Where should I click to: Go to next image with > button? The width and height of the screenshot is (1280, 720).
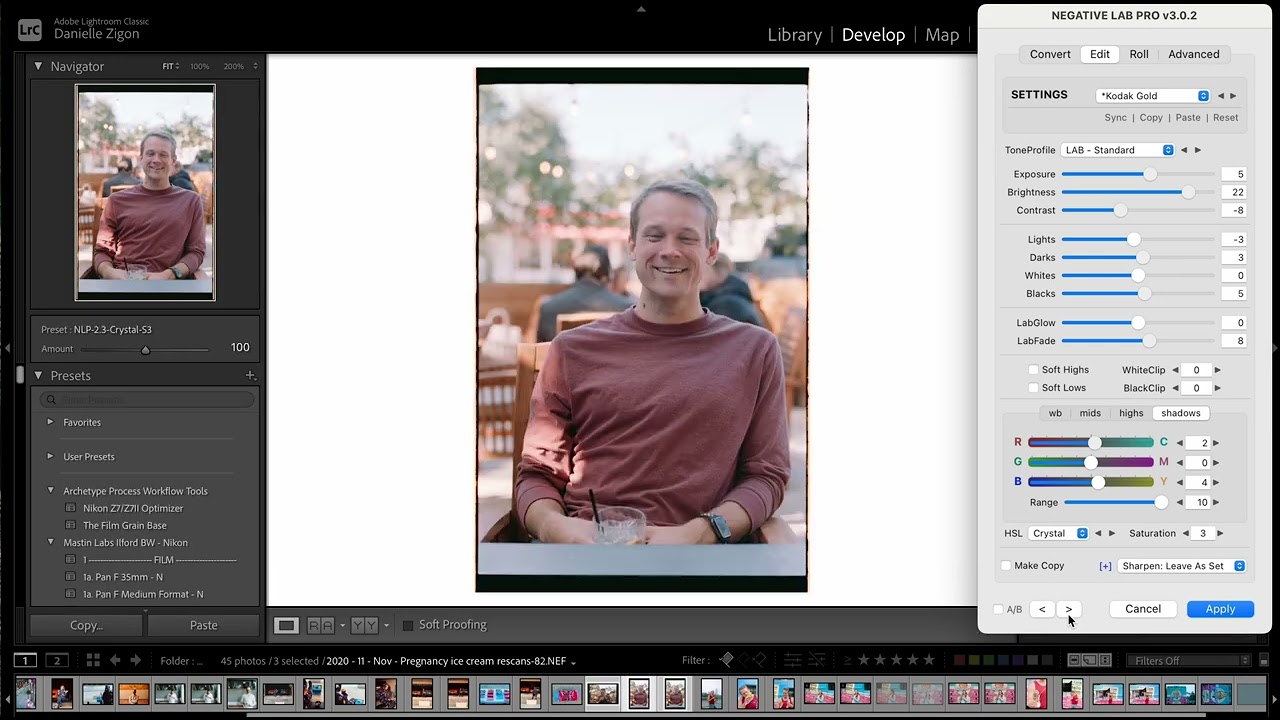click(1069, 609)
